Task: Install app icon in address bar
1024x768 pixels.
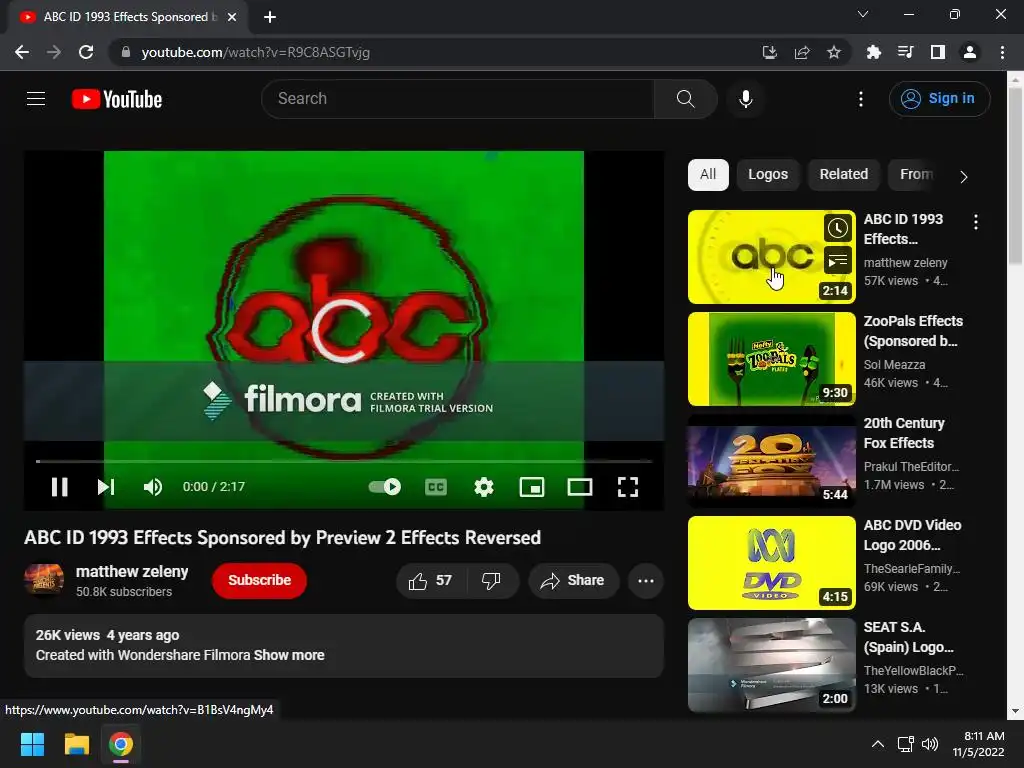Action: pyautogui.click(x=769, y=52)
